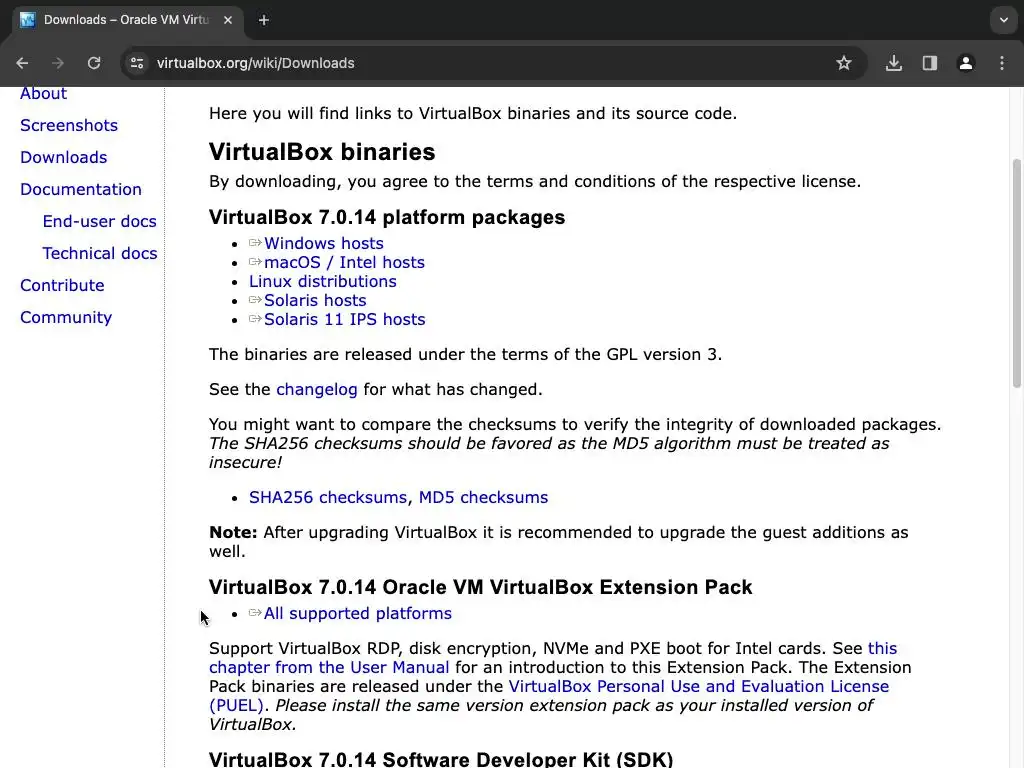Go back with the browser back arrow
1024x768 pixels.
[x=22, y=63]
